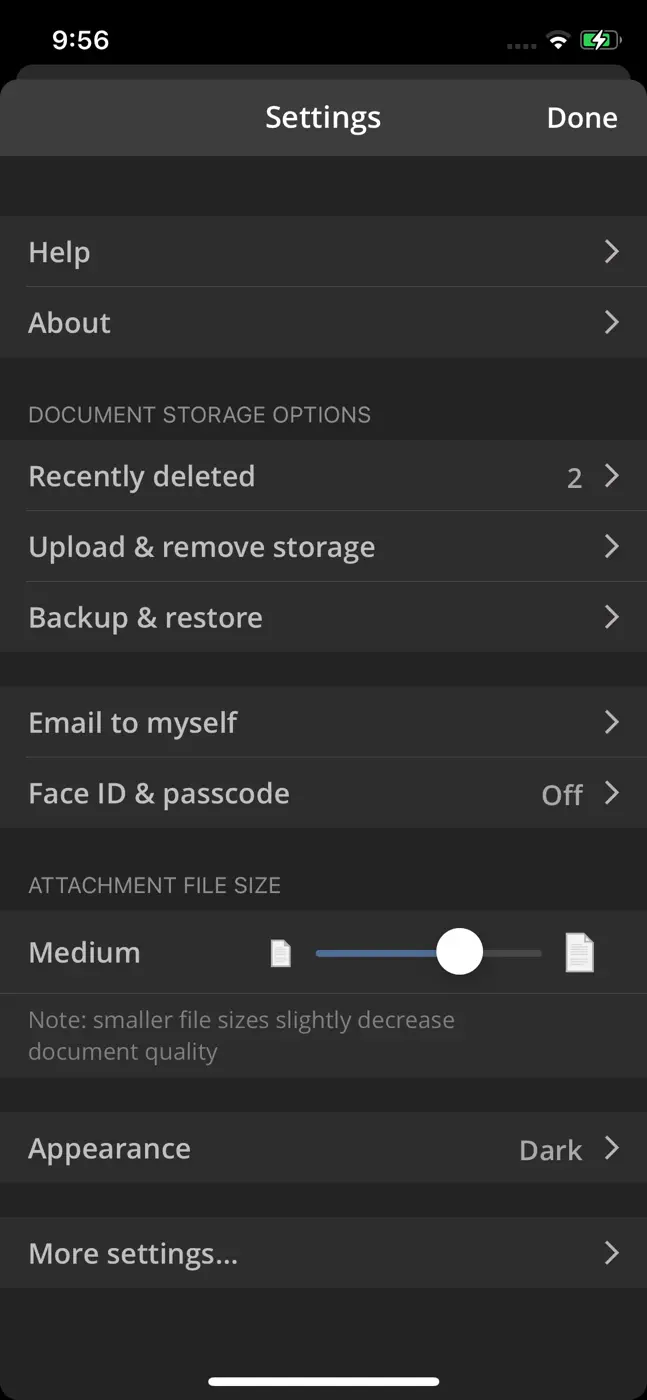
Task: Tap the small document icon beside slider
Action: 281,953
